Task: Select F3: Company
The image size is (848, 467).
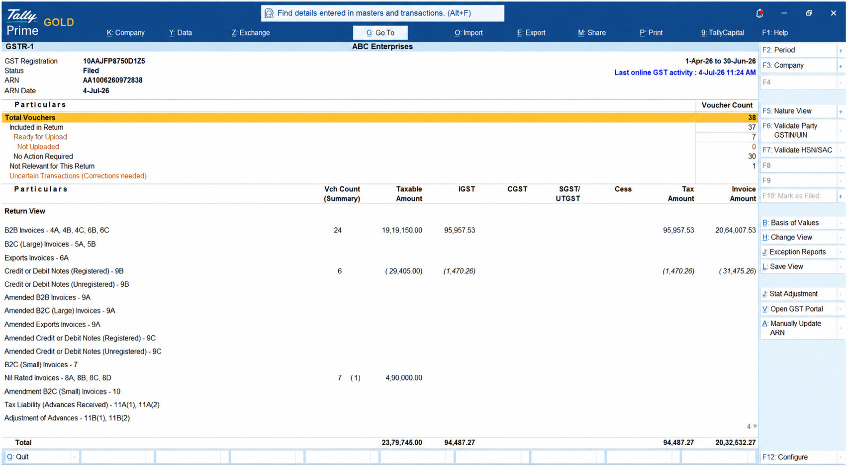Action: click(x=799, y=65)
